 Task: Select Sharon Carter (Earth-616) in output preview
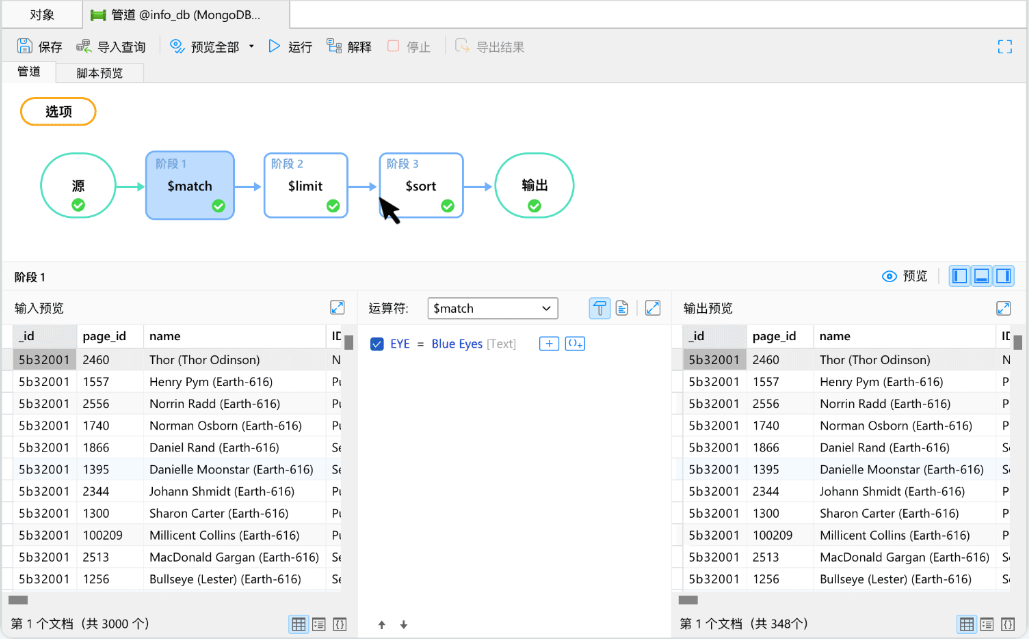coord(889,513)
